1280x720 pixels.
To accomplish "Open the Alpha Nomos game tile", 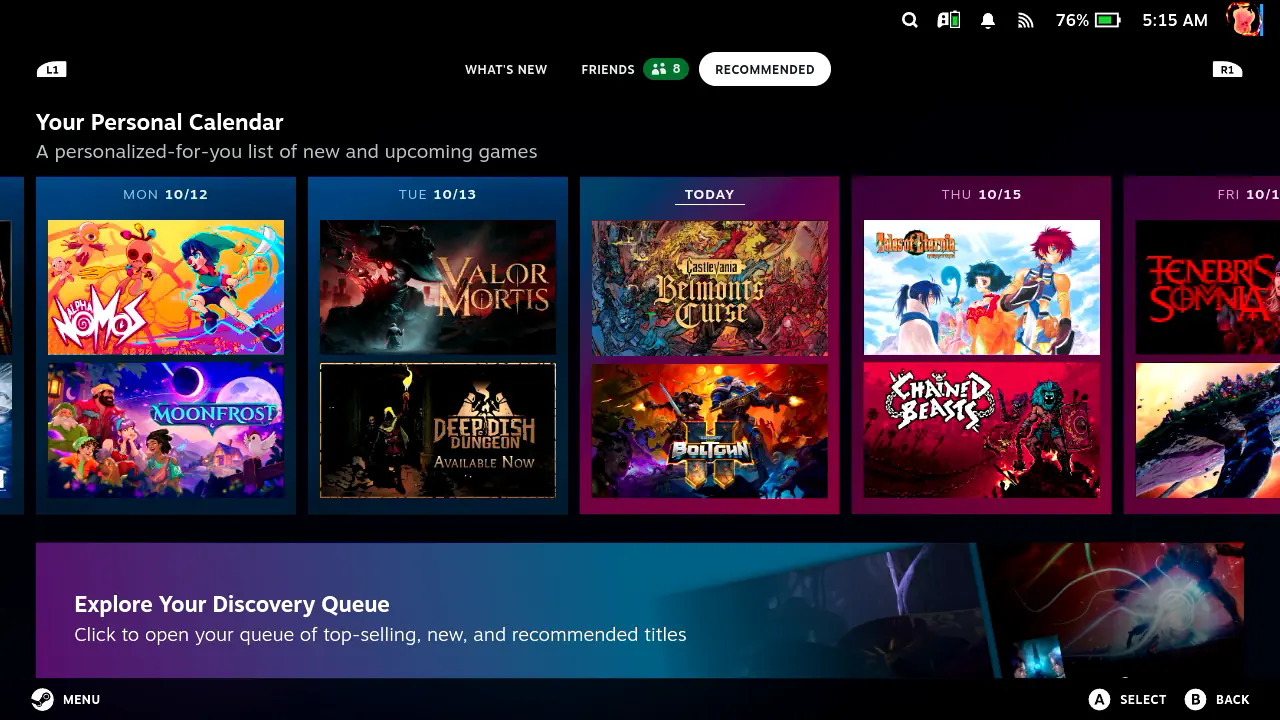I will [x=166, y=288].
